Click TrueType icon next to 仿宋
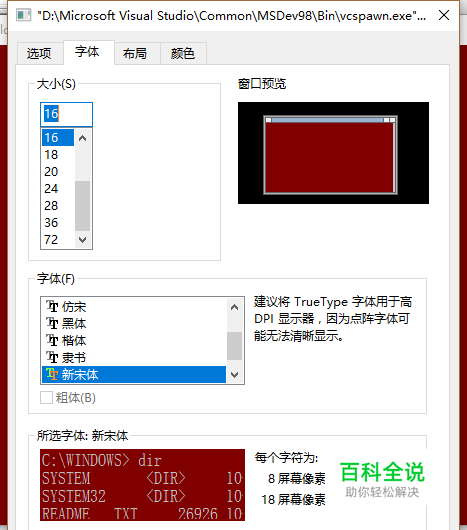Image resolution: width=467 pixels, height=530 pixels. pos(52,307)
